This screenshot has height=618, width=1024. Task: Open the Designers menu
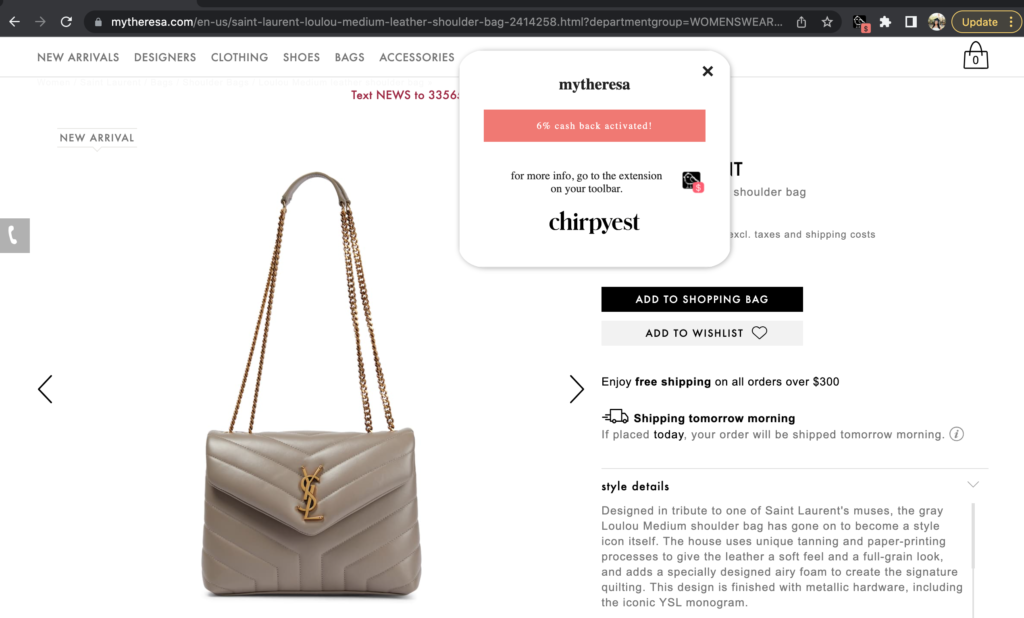(165, 57)
